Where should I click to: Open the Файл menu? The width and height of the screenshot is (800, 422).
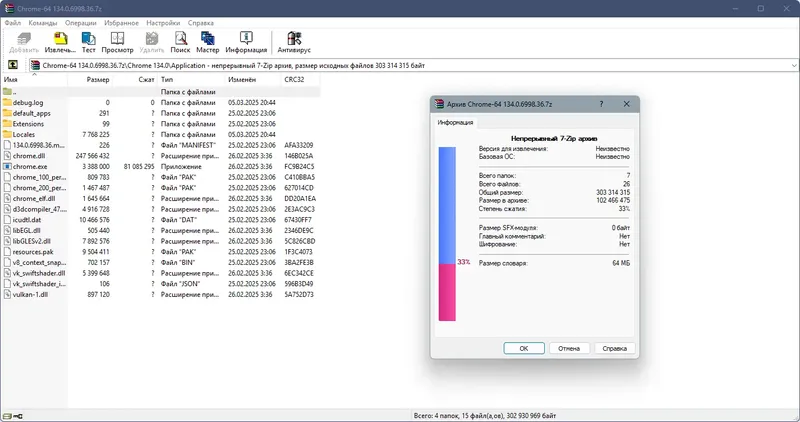(13, 23)
